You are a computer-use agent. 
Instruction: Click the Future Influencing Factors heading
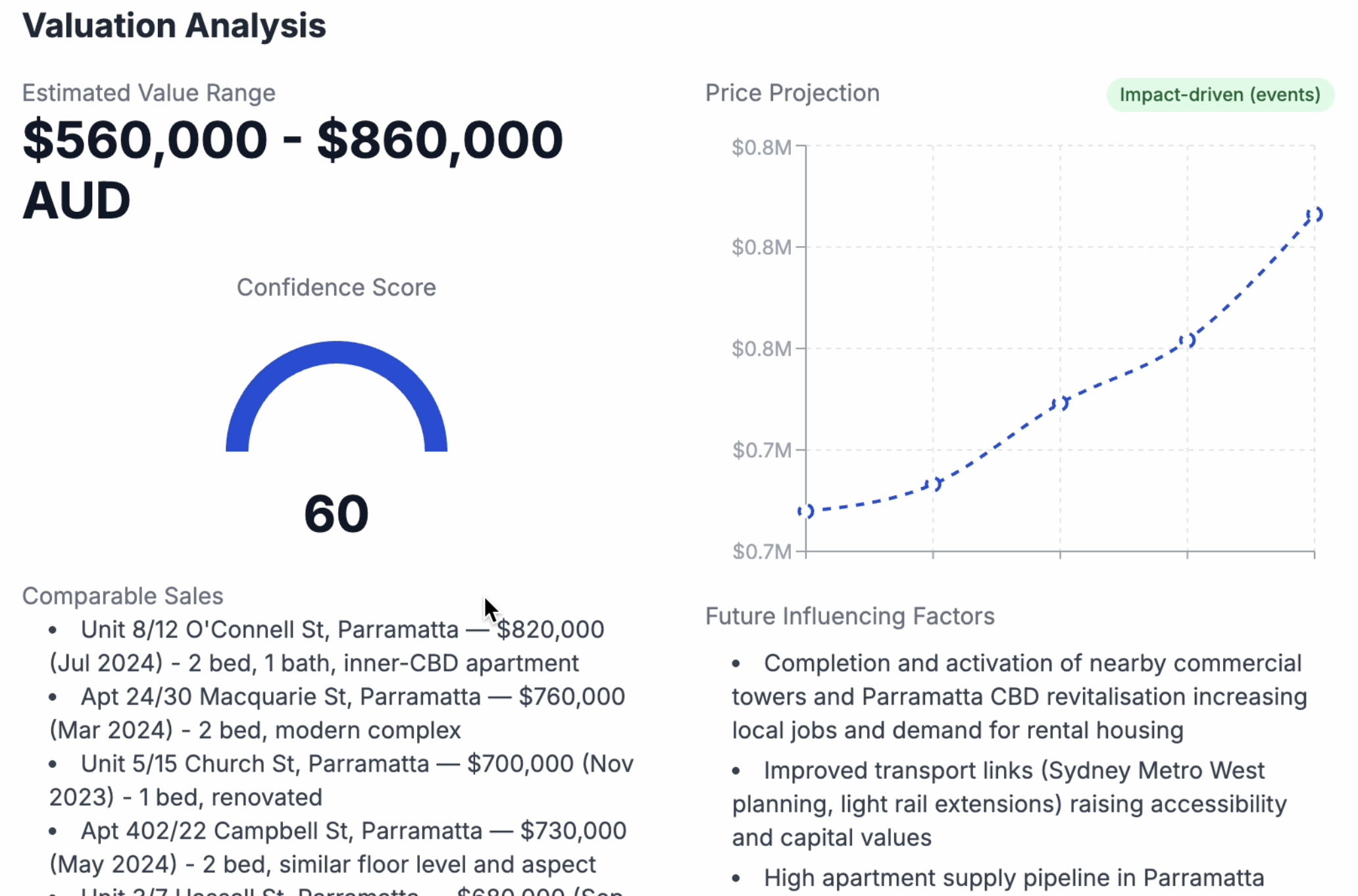point(850,616)
